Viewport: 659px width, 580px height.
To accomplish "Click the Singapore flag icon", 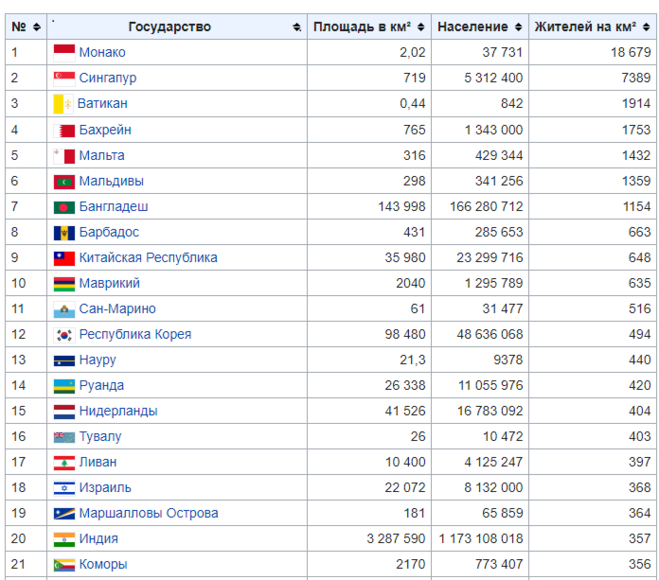I will [x=64, y=78].
